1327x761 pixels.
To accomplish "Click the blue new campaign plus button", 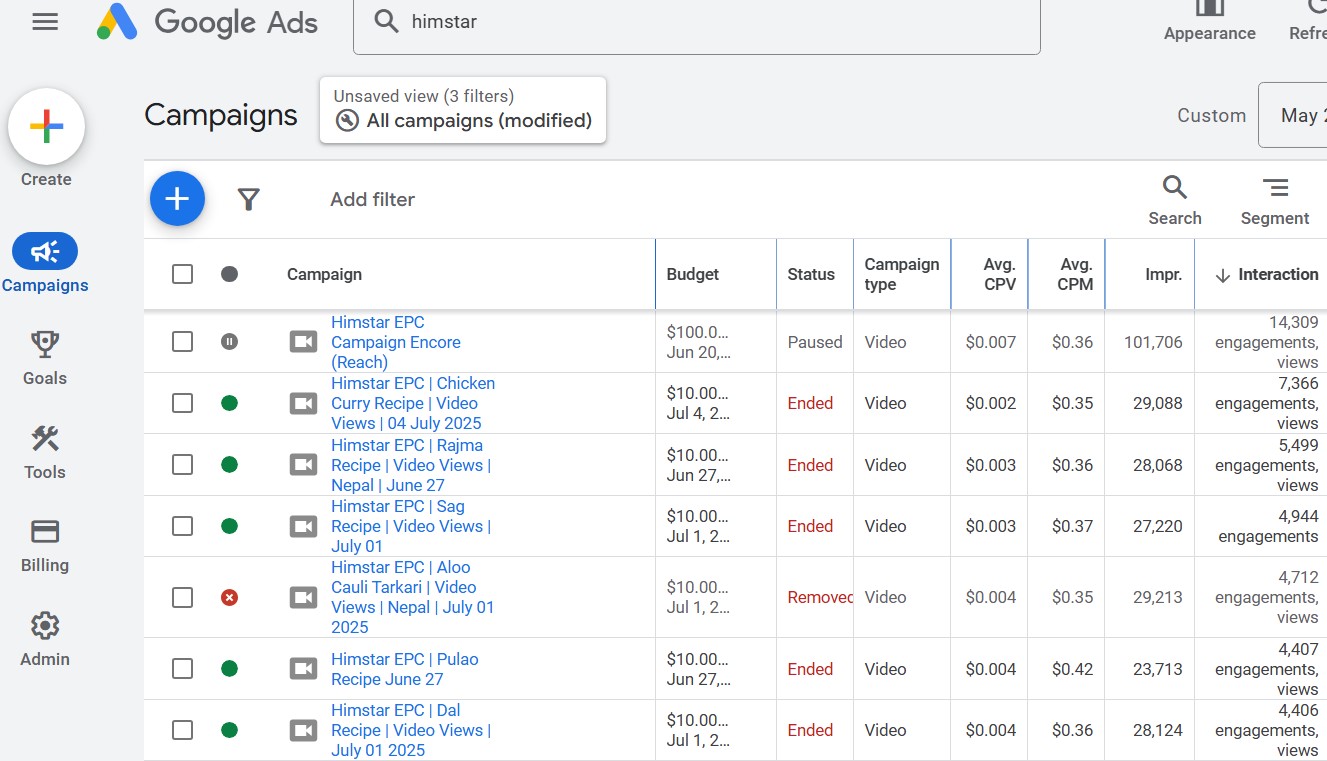I will pos(177,199).
